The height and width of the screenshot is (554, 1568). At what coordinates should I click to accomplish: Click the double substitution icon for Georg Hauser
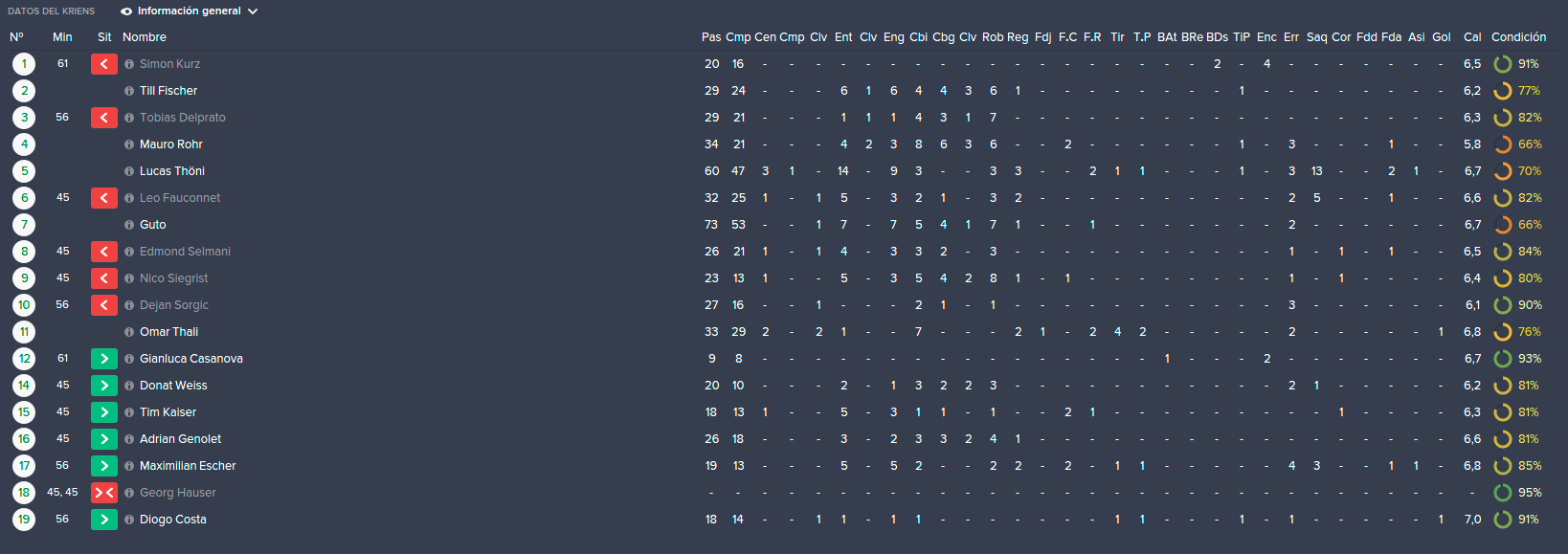tap(104, 493)
